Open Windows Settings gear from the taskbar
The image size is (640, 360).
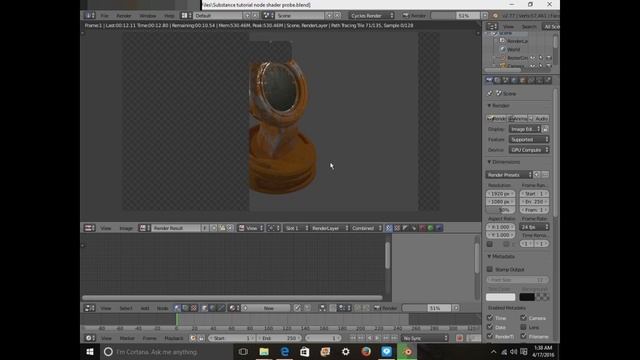(346, 351)
